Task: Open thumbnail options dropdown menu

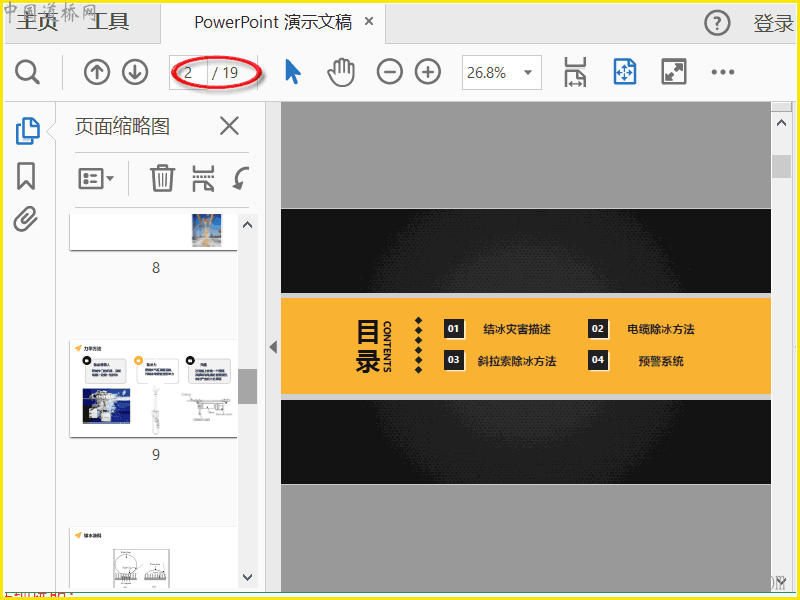Action: (x=96, y=179)
